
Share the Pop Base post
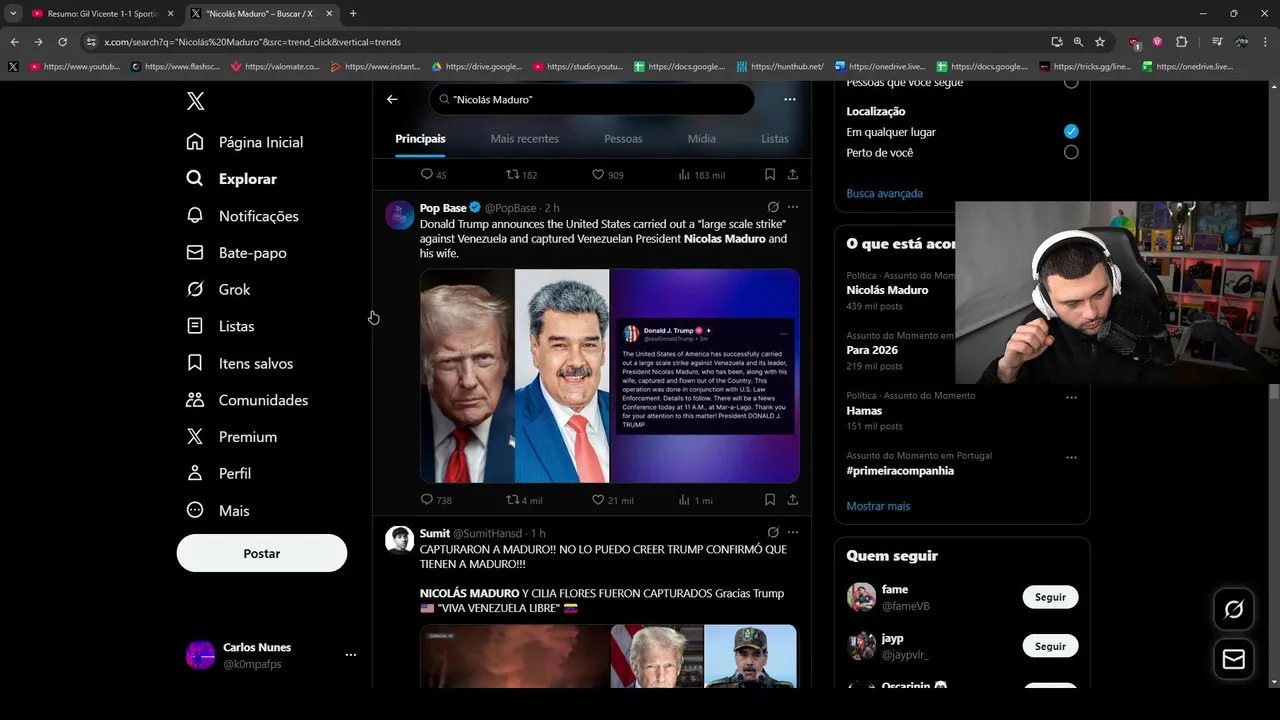tap(793, 500)
